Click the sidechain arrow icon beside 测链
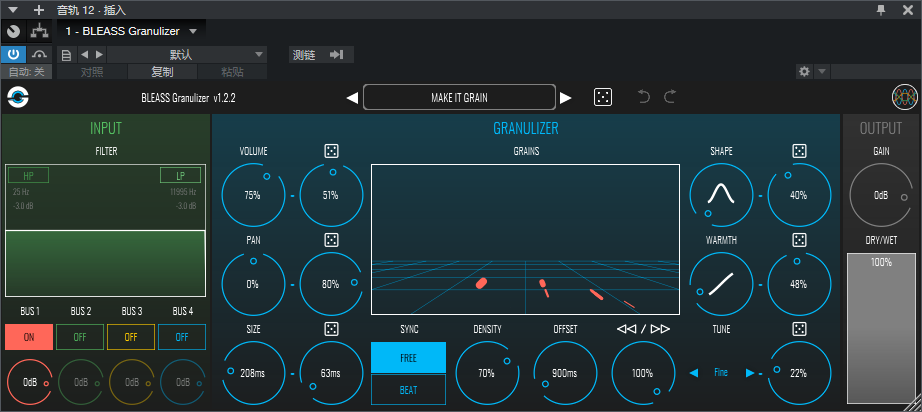 [336, 55]
